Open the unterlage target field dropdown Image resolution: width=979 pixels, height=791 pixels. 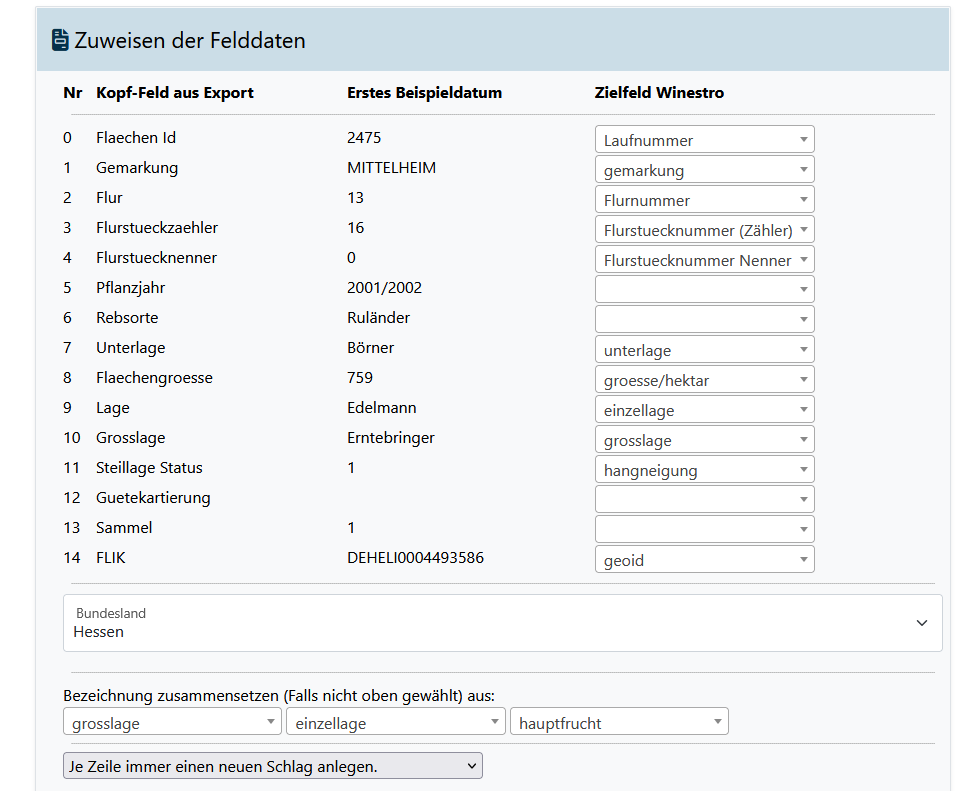704,350
